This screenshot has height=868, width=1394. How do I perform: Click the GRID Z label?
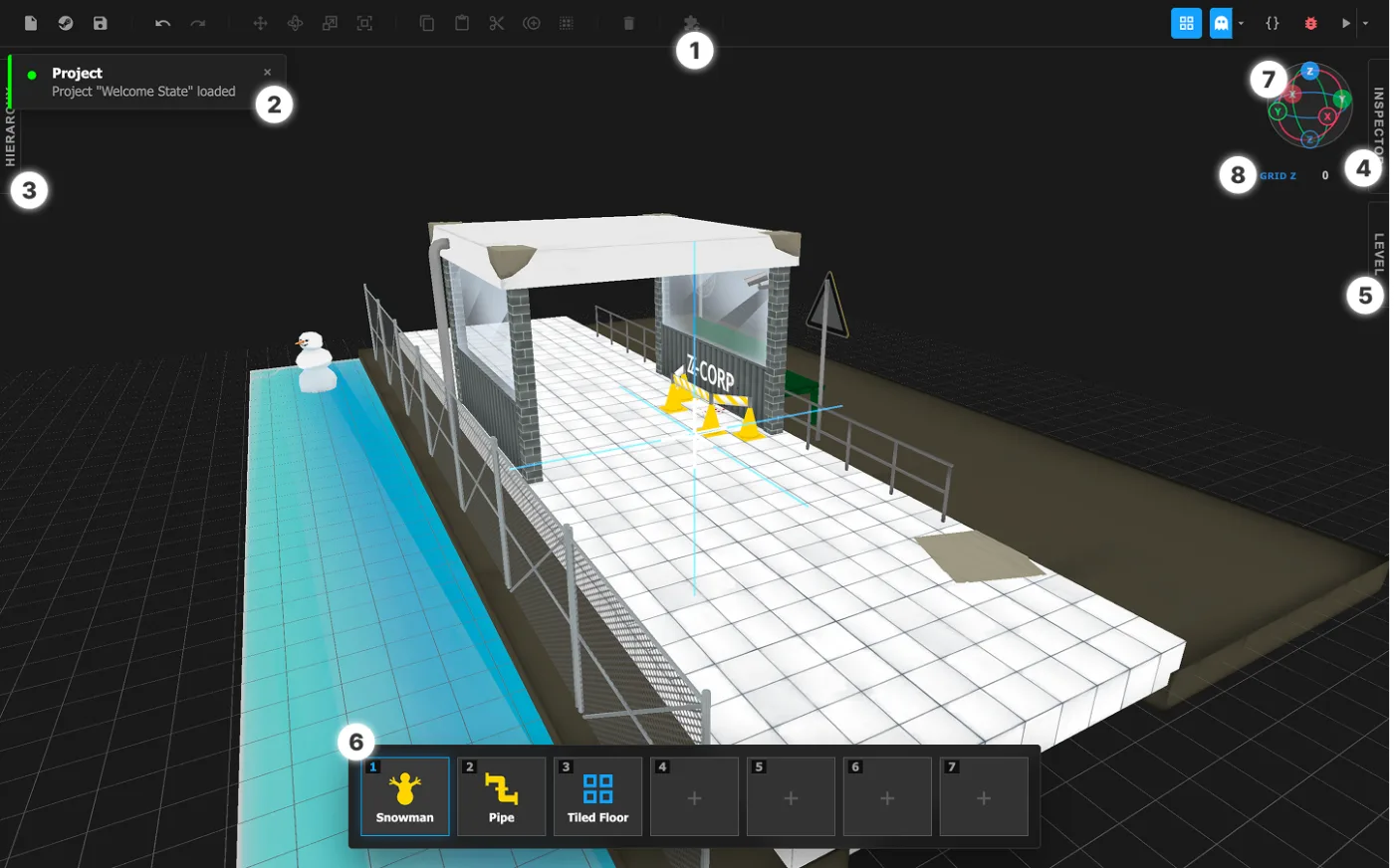pos(1278,176)
